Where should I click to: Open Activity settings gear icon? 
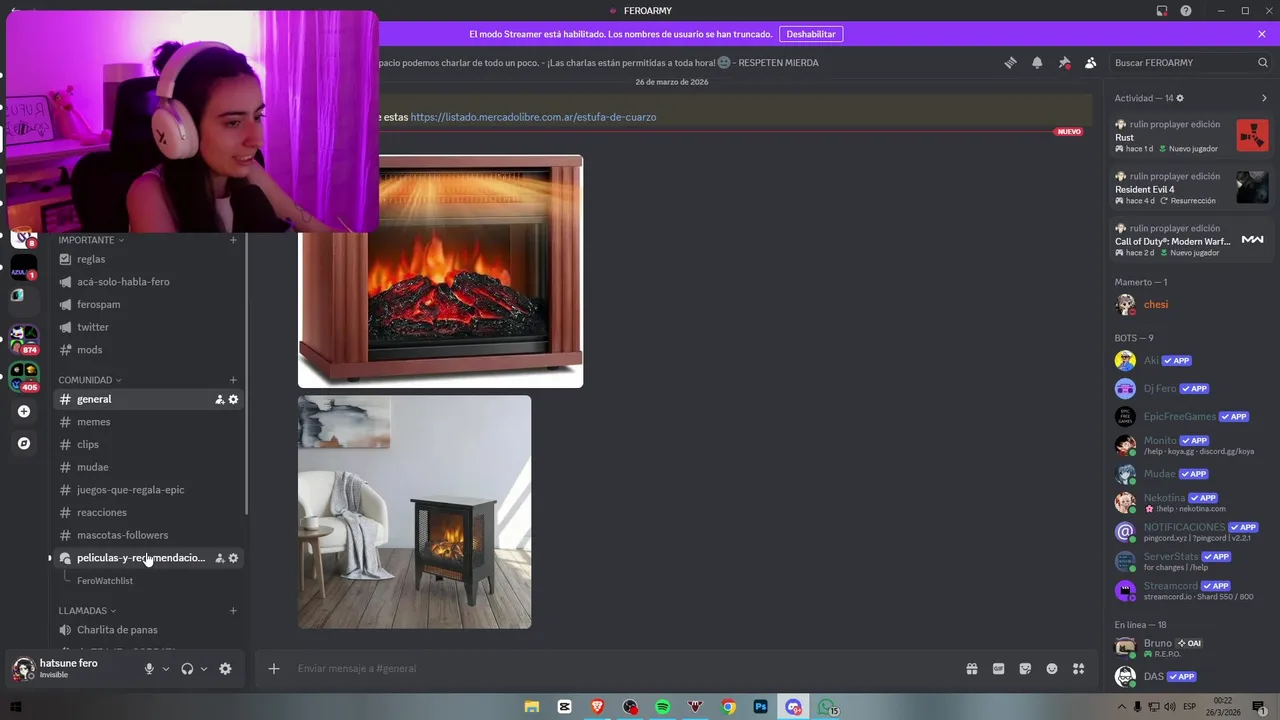click(x=1180, y=98)
